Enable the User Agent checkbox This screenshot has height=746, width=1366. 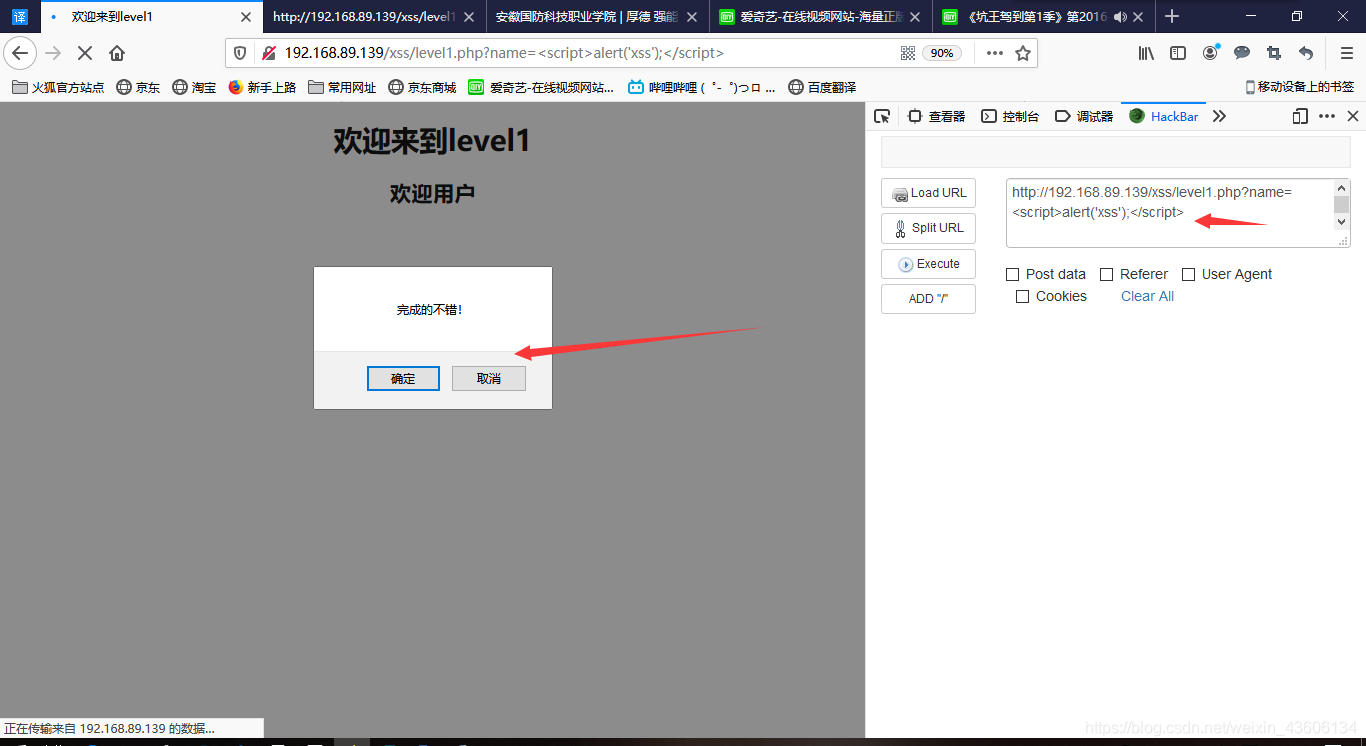pyautogui.click(x=1188, y=274)
